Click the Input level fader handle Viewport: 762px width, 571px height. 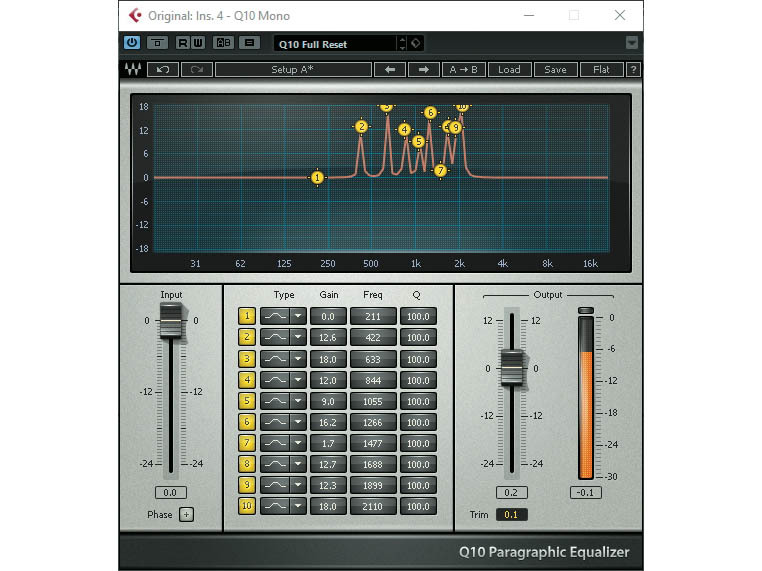[x=171, y=321]
